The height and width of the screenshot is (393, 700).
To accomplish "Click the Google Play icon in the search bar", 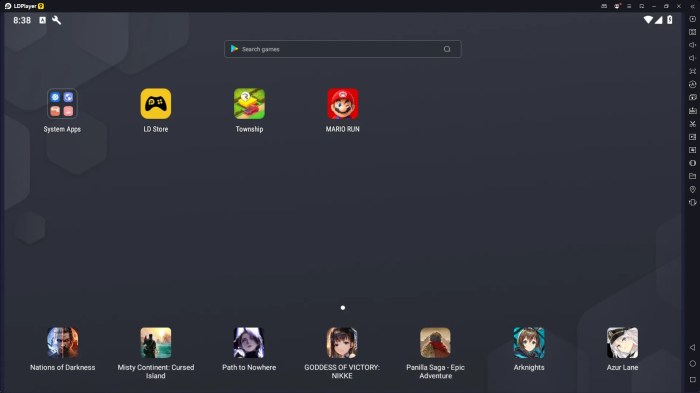I will pos(234,49).
